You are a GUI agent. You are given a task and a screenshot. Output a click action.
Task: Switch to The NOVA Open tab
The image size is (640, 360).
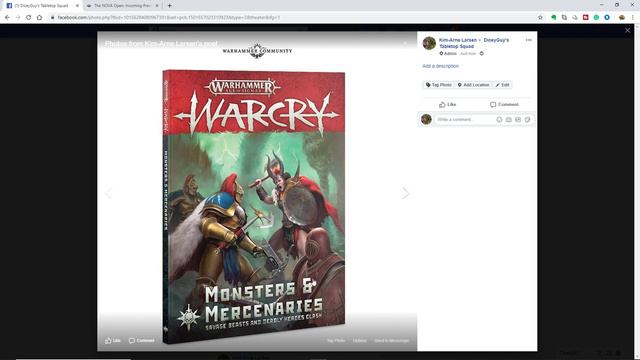pyautogui.click(x=122, y=6)
